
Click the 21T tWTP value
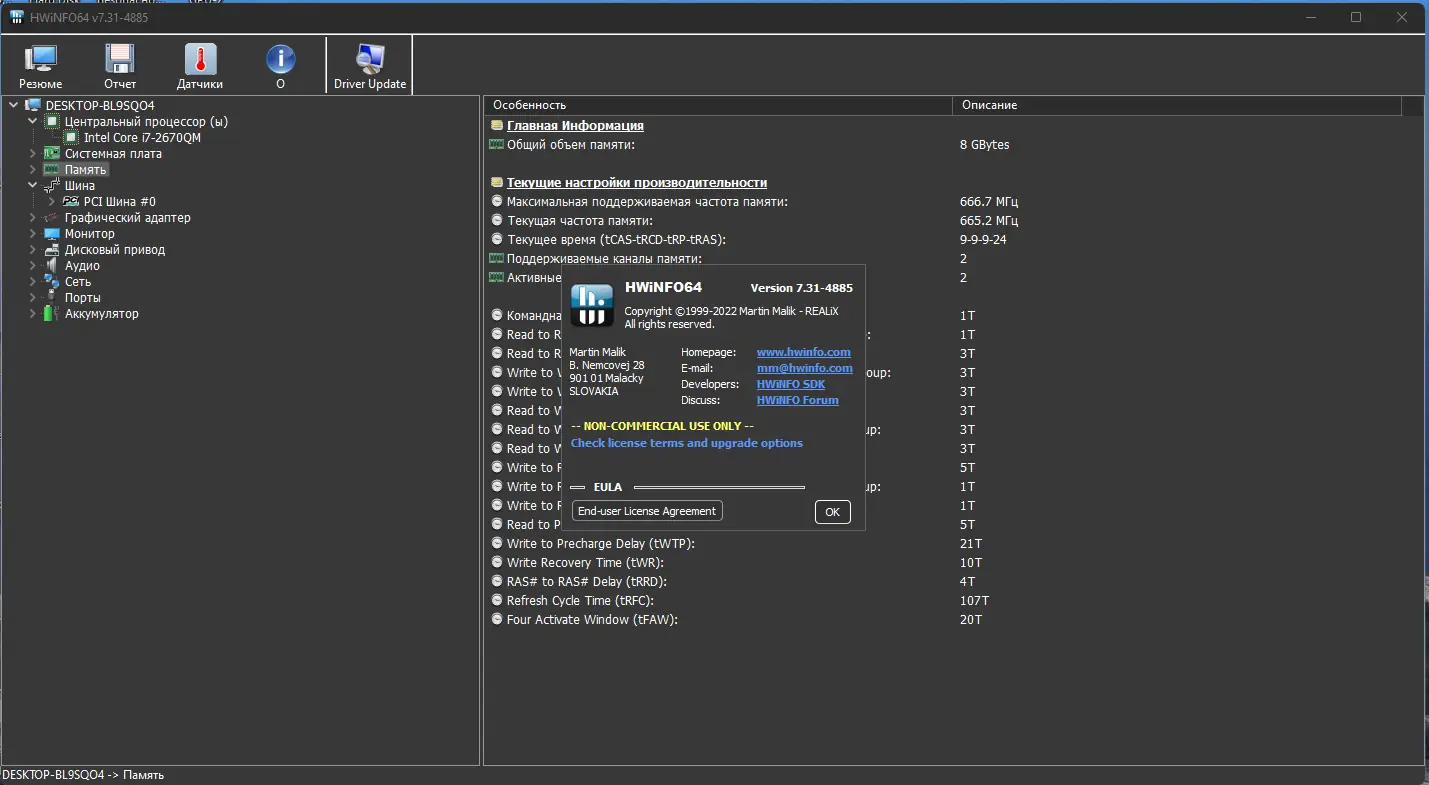coord(971,544)
